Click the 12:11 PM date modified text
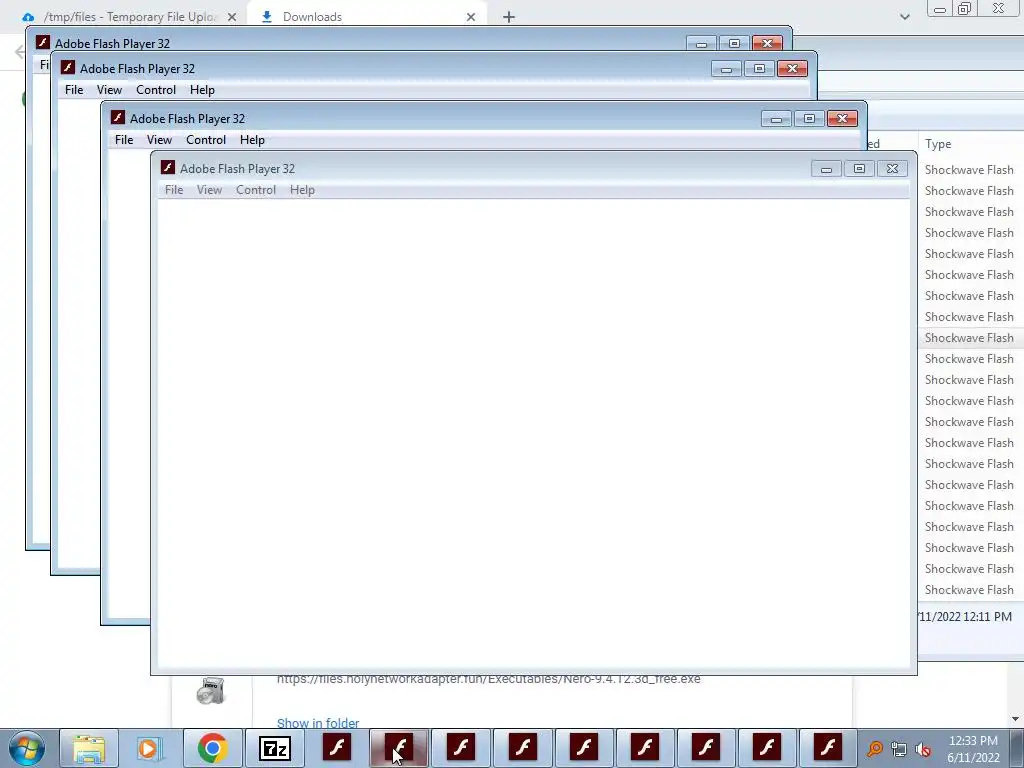 tap(964, 616)
